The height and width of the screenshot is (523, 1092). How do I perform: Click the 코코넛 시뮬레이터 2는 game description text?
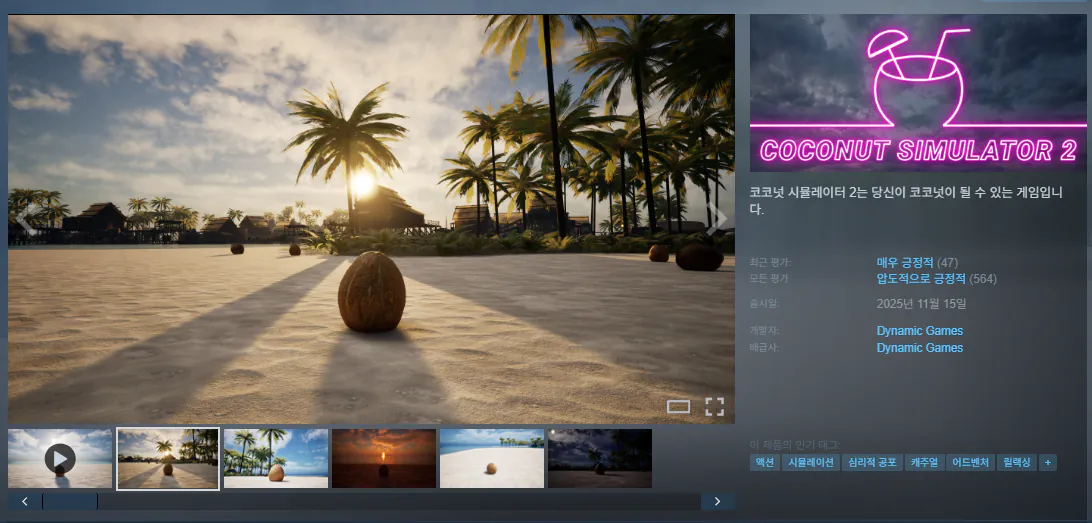pos(906,201)
